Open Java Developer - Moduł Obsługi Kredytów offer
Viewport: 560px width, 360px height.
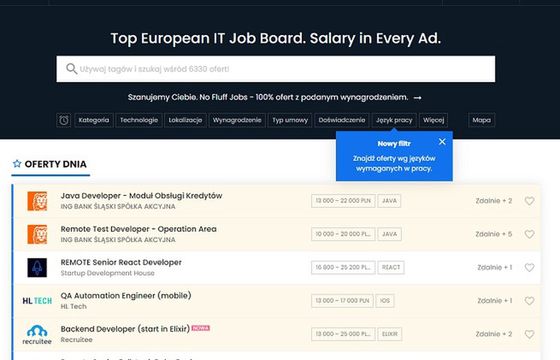[x=141, y=196]
